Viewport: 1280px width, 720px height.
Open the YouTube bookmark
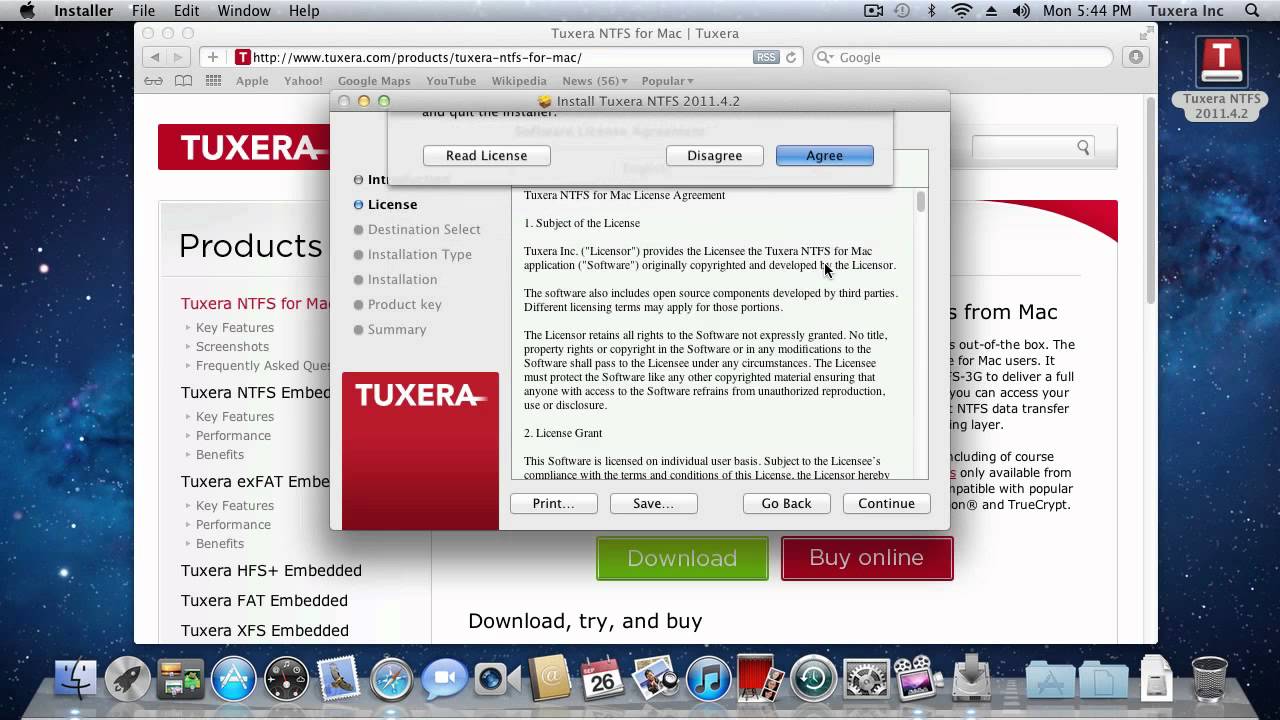coord(451,81)
